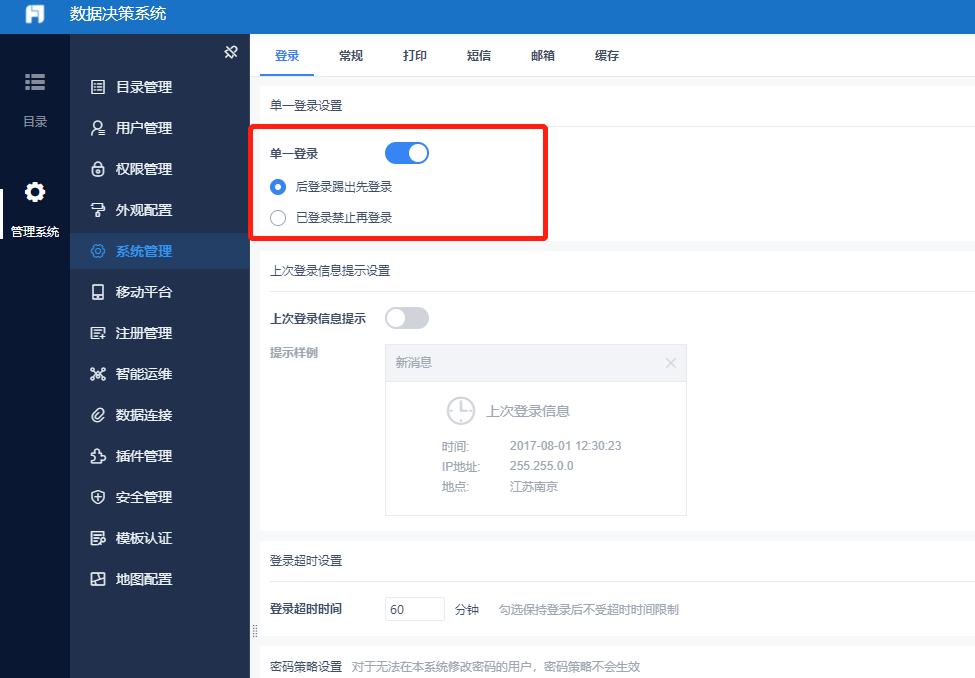
Task: Switch to the 常规 tab
Action: click(x=351, y=55)
